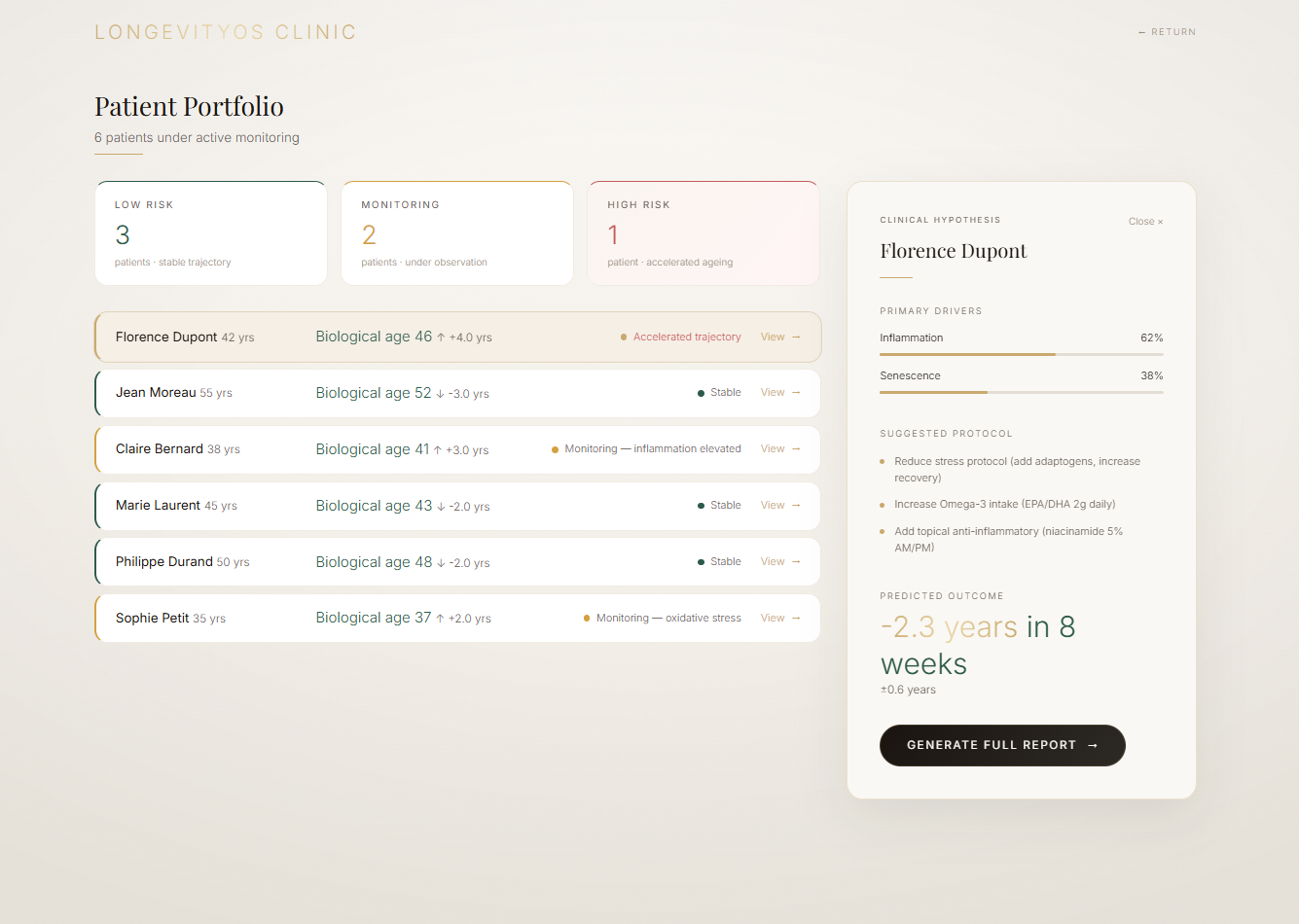
Task: Click the Omega-3 intake protocol item
Action: click(x=1005, y=504)
